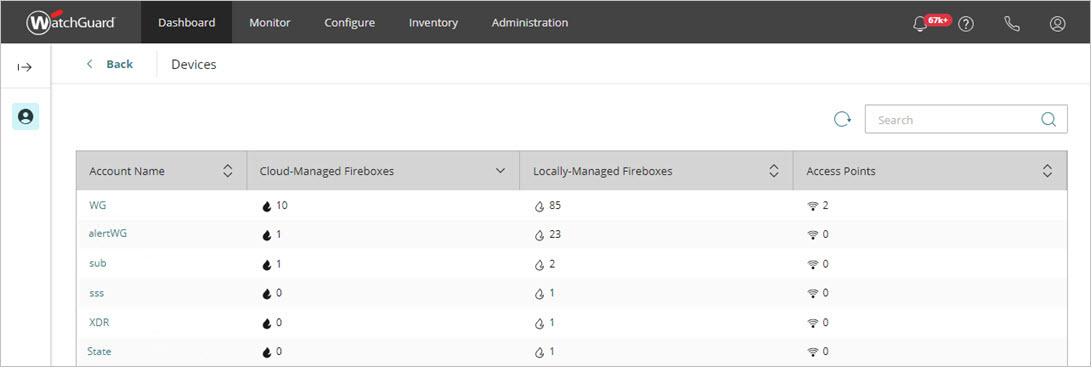Click the Wi-Fi icon in the sss row
The height and width of the screenshot is (367, 1091).
(x=812, y=294)
